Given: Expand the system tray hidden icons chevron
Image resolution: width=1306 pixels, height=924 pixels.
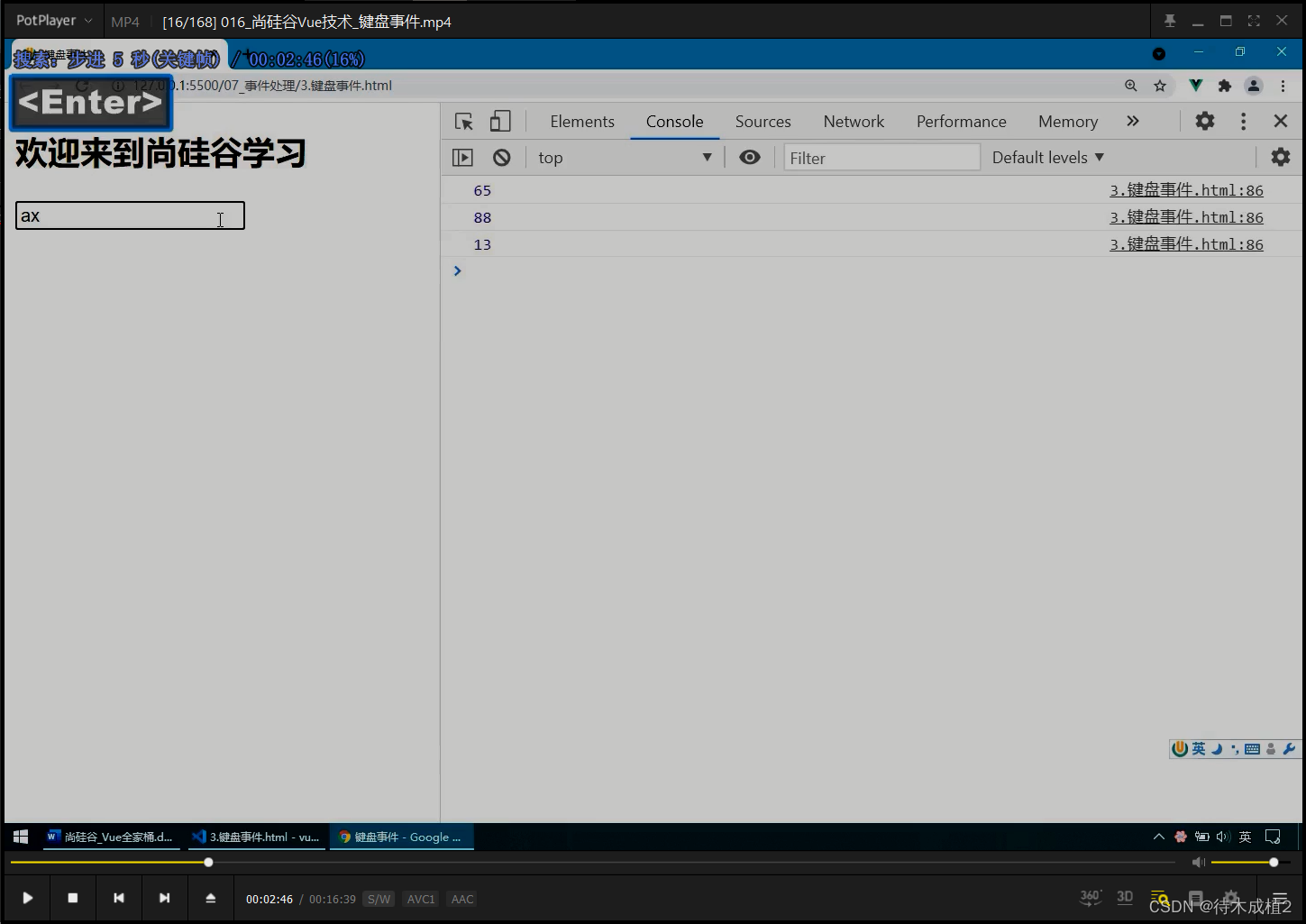Looking at the screenshot, I should [x=1159, y=837].
